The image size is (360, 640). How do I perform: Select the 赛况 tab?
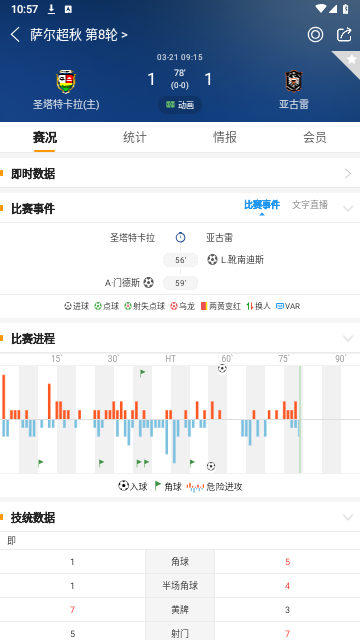click(44, 138)
